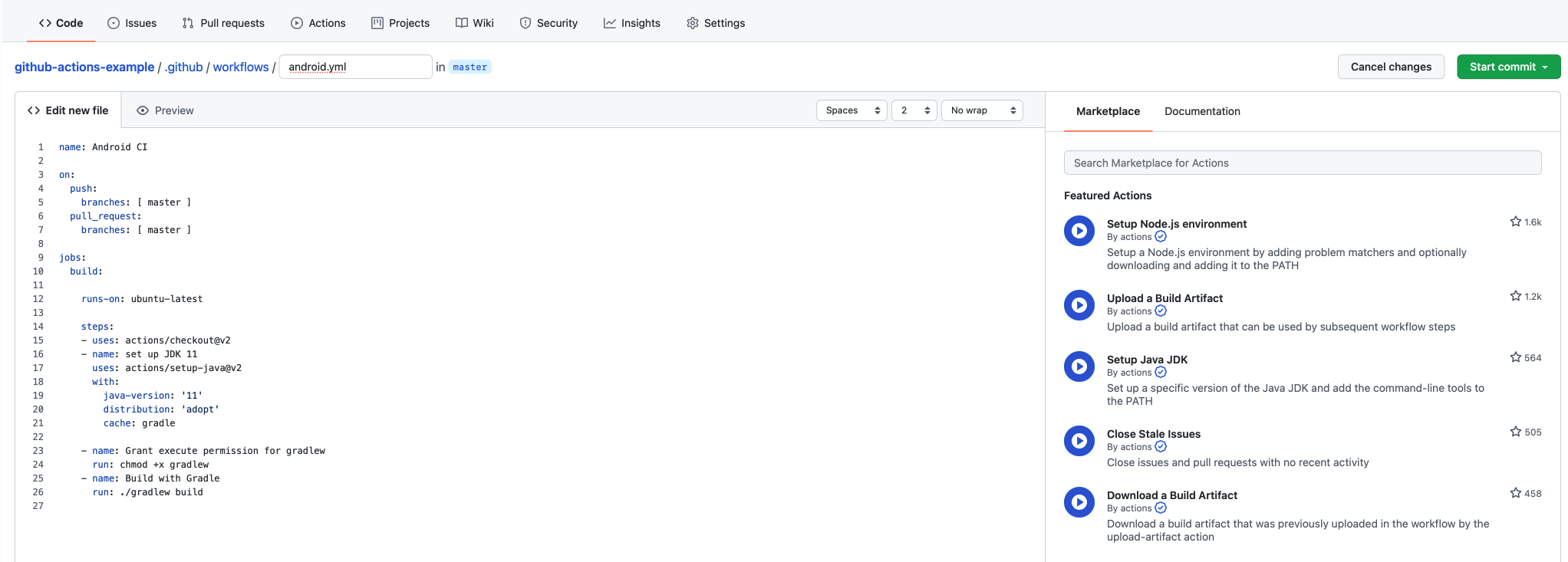1568x562 pixels.
Task: Open Pull requests tab
Action: (x=223, y=23)
